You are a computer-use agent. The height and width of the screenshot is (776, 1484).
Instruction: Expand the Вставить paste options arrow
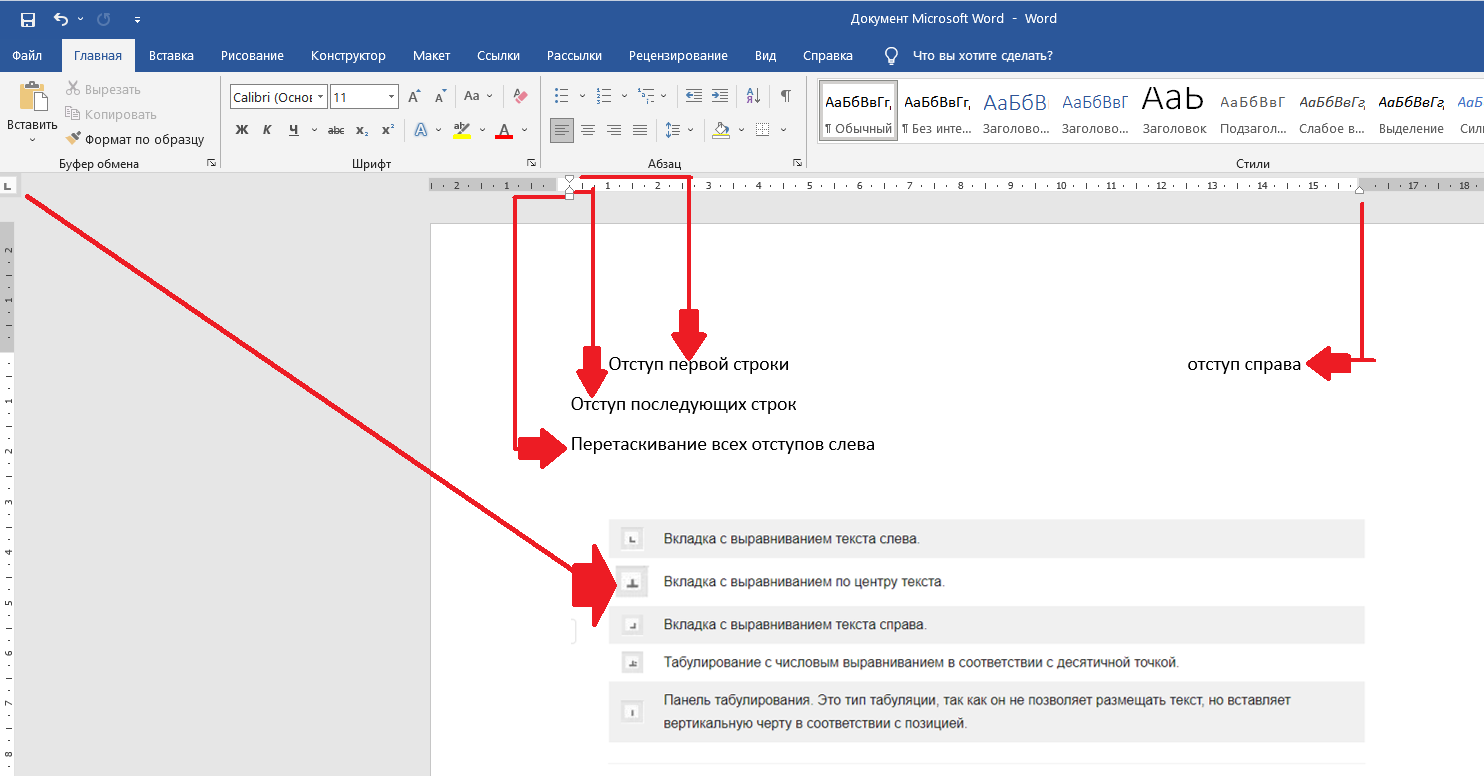pos(32,140)
